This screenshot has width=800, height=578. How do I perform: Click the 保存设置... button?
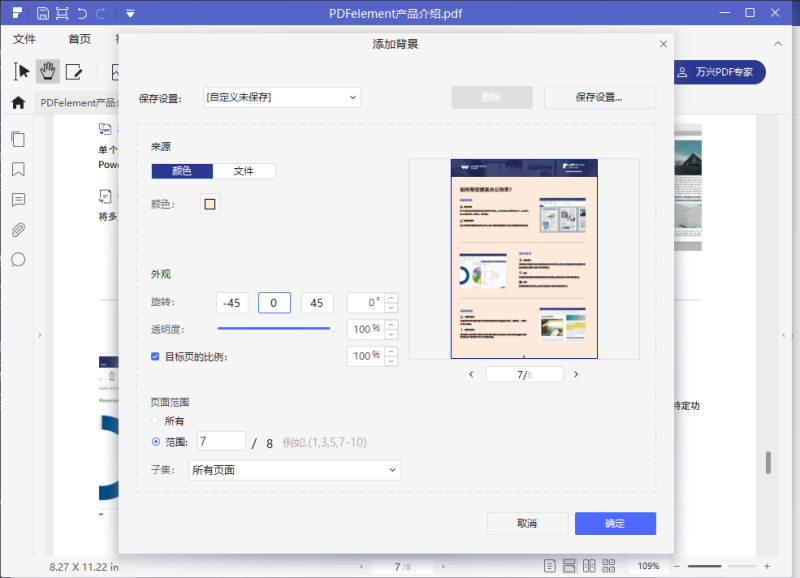[599, 97]
